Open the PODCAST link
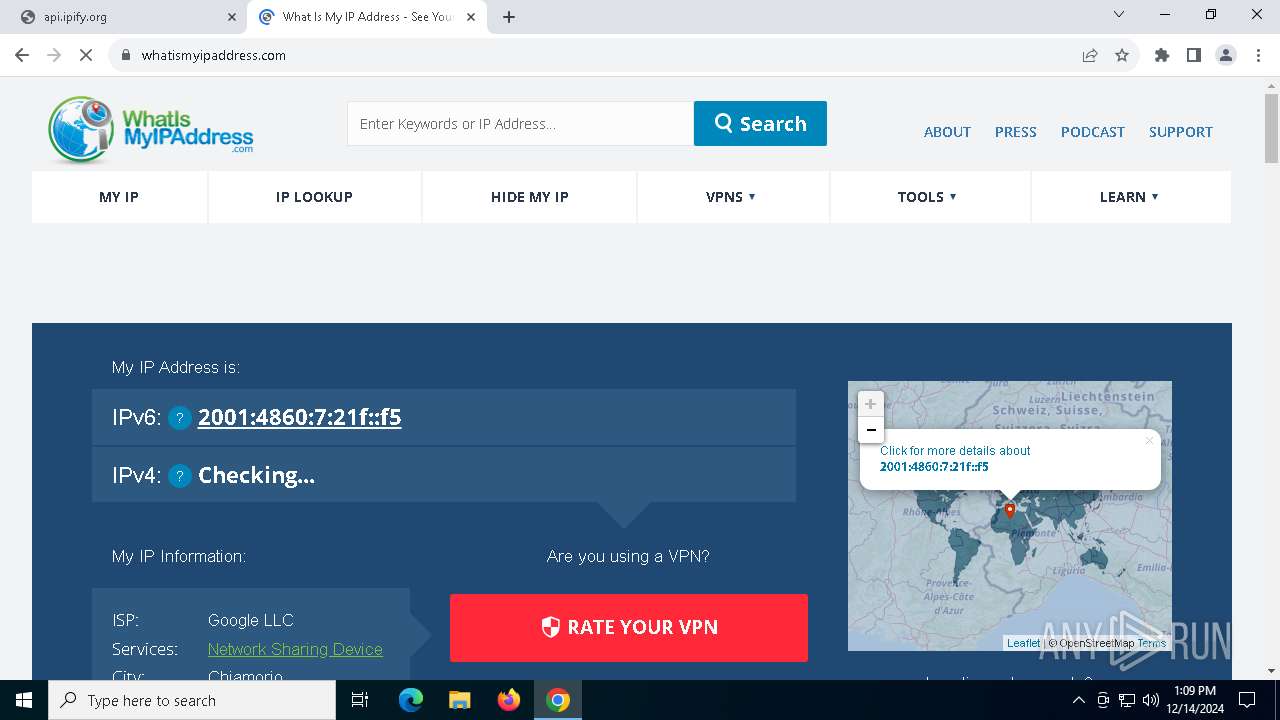 pos(1092,132)
